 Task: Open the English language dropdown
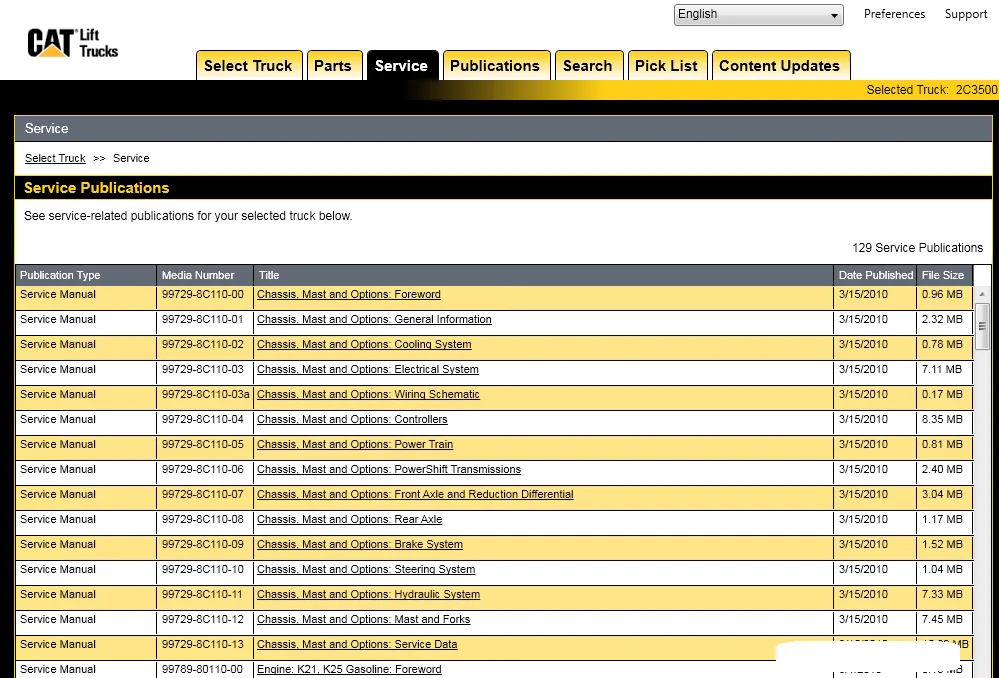point(758,15)
